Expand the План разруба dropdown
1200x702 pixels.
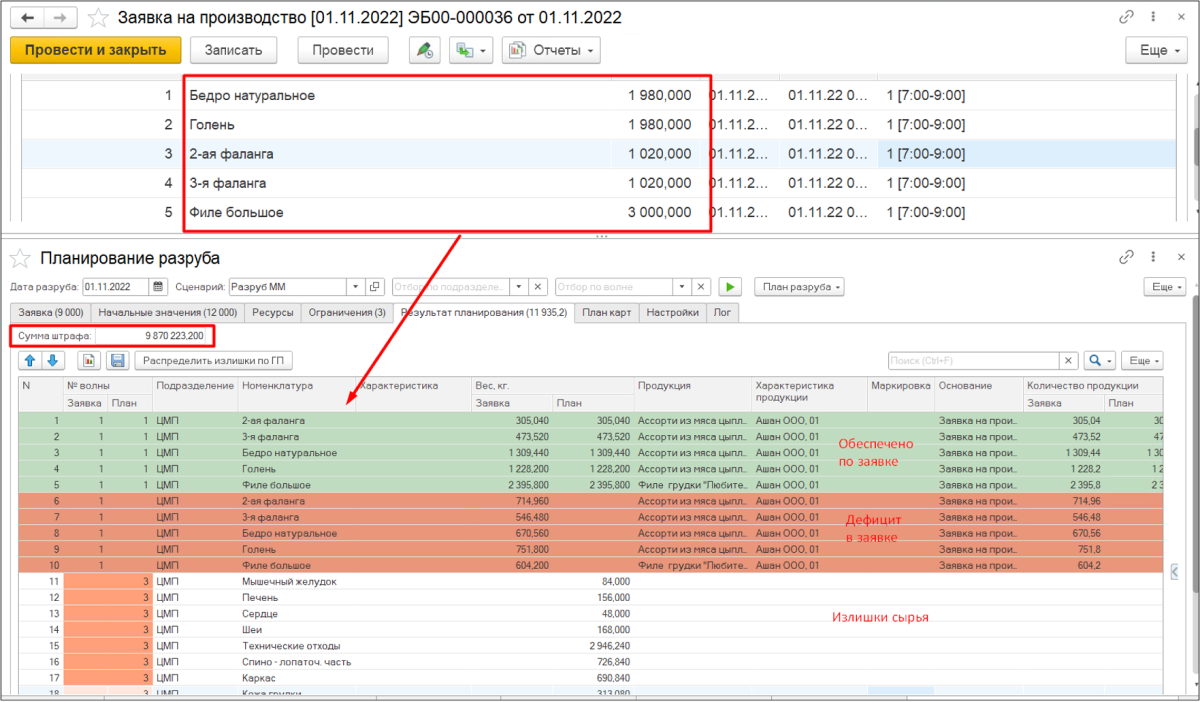[x=799, y=287]
